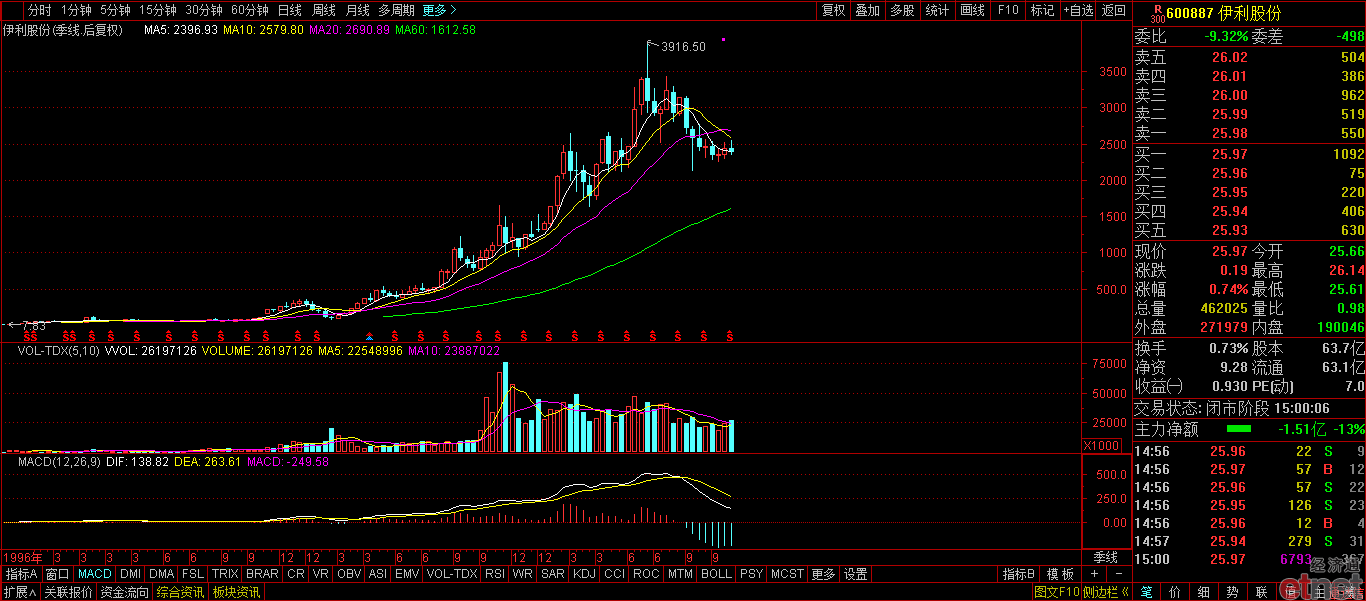Click the 返回 return button
This screenshot has height=601, width=1366.
pos(1114,10)
